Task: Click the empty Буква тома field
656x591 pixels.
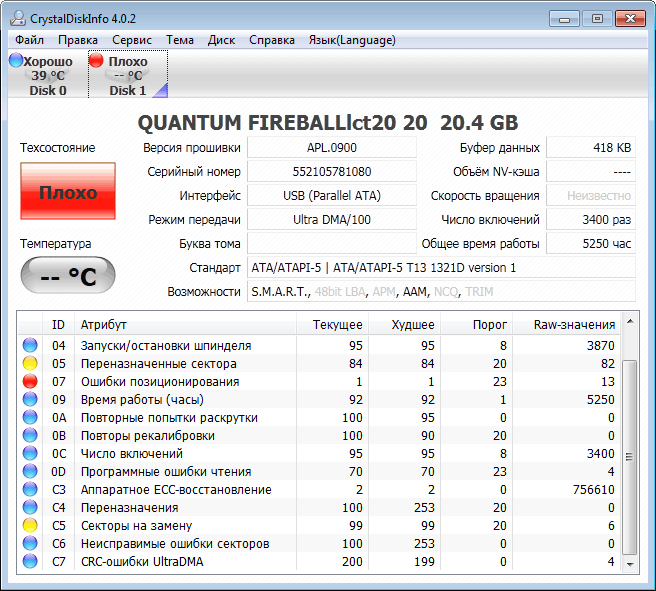Action: (332, 243)
